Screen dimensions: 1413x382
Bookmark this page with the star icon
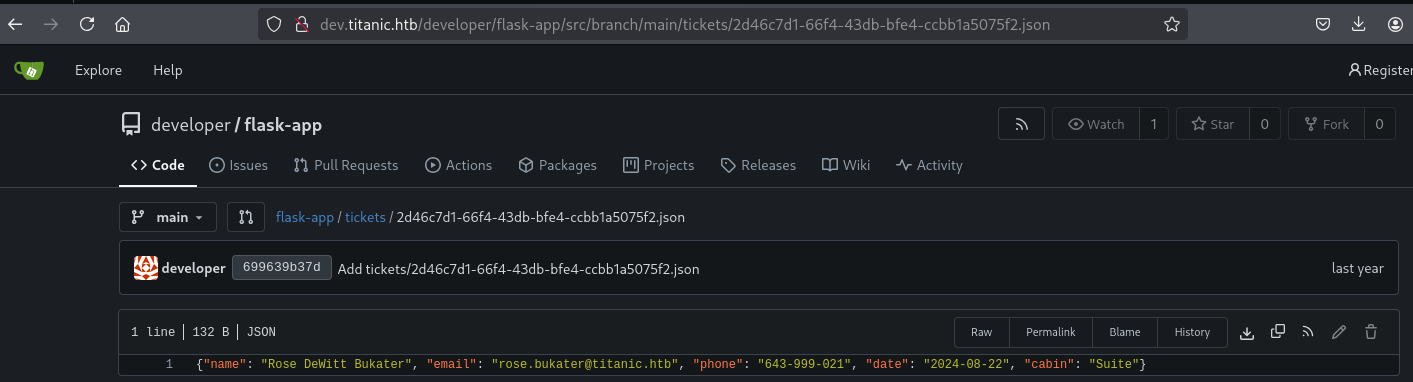click(x=1172, y=24)
